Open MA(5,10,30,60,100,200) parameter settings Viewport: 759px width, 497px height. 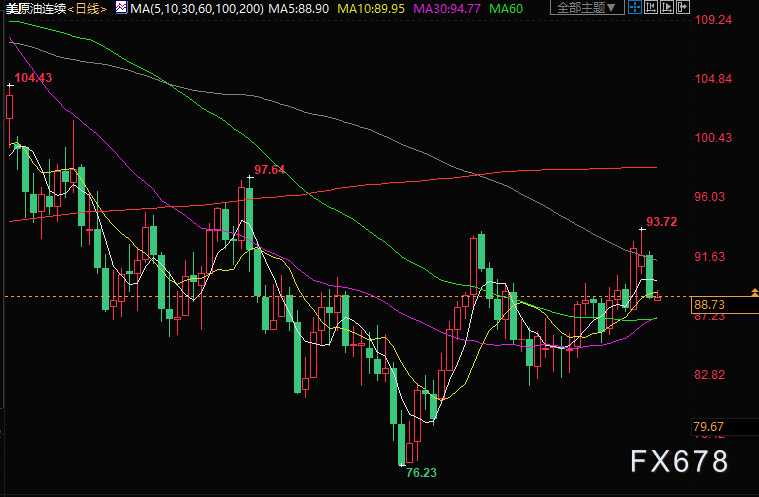pos(188,8)
